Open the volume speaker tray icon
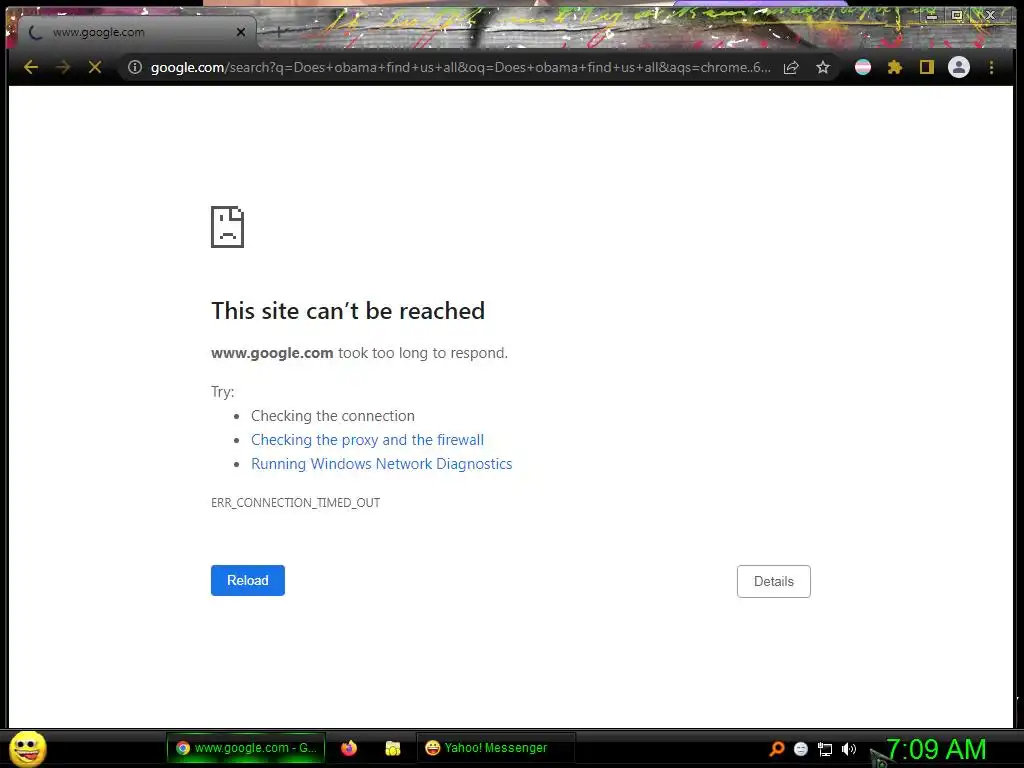1024x768 pixels. point(848,749)
